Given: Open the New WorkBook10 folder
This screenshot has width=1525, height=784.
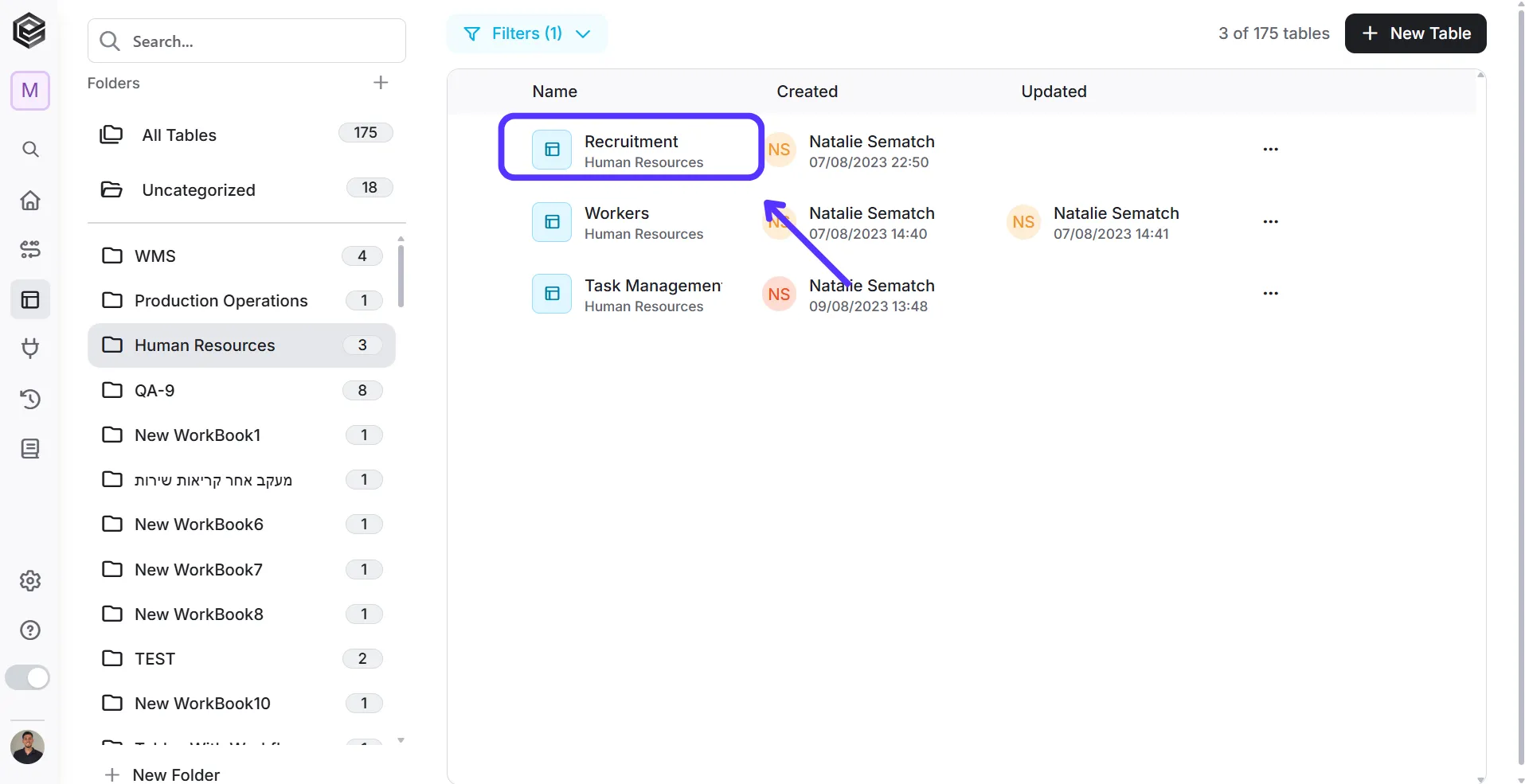Looking at the screenshot, I should click(x=241, y=704).
